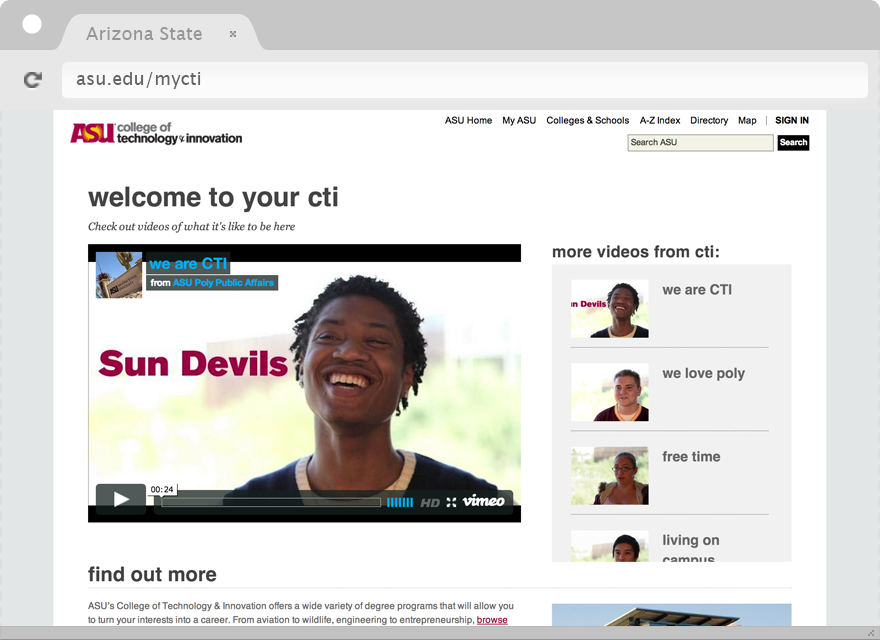Click the 'more videos from cti:' heading
Screen dimensions: 880x640
click(635, 252)
